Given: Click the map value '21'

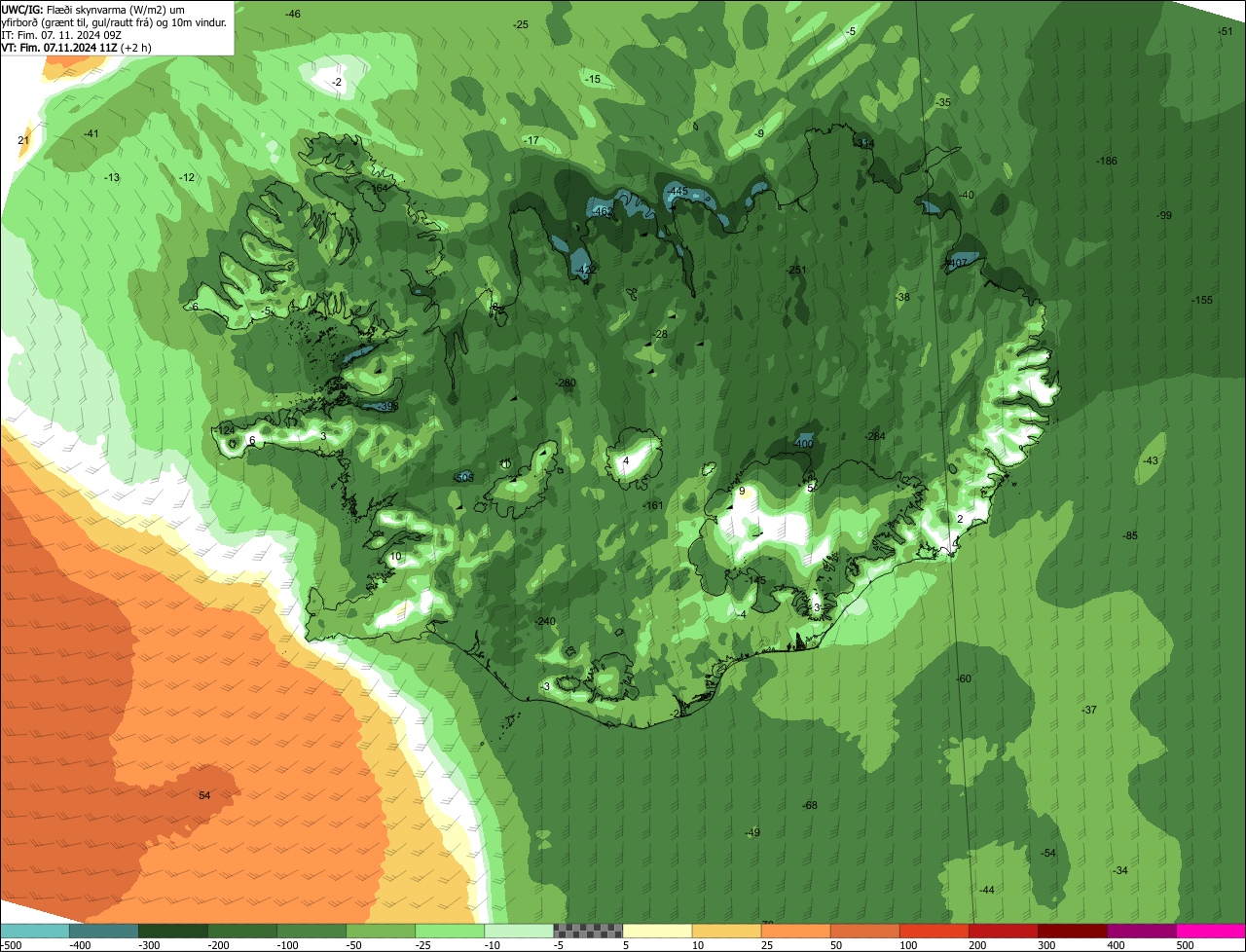Looking at the screenshot, I should pos(23,140).
